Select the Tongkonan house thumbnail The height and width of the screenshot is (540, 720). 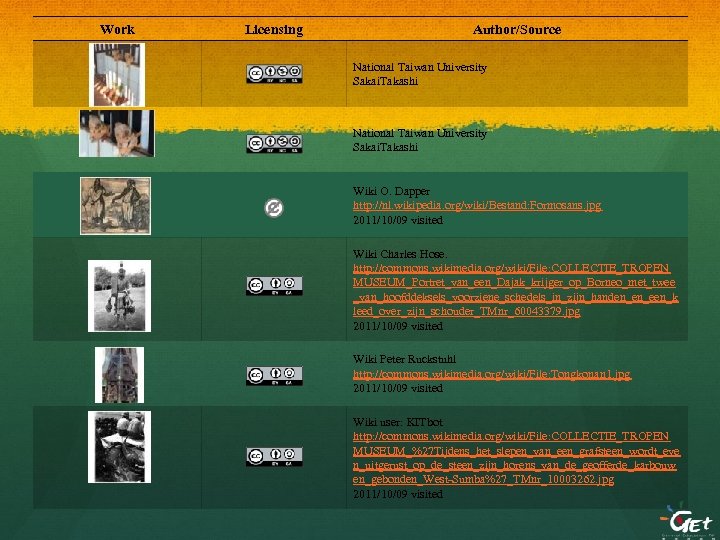tap(119, 375)
